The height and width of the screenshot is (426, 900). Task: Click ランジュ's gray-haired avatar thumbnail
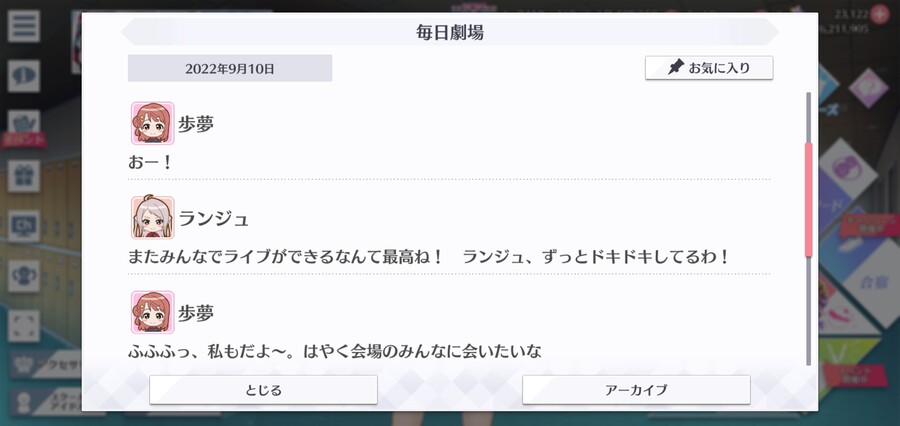click(x=152, y=218)
